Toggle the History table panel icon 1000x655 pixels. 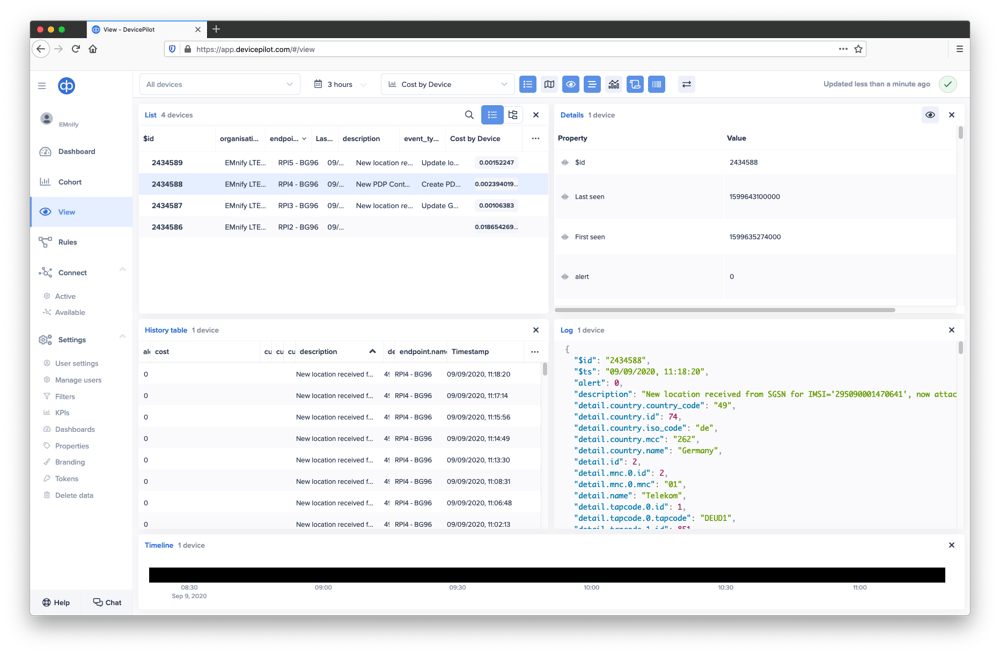click(x=592, y=84)
